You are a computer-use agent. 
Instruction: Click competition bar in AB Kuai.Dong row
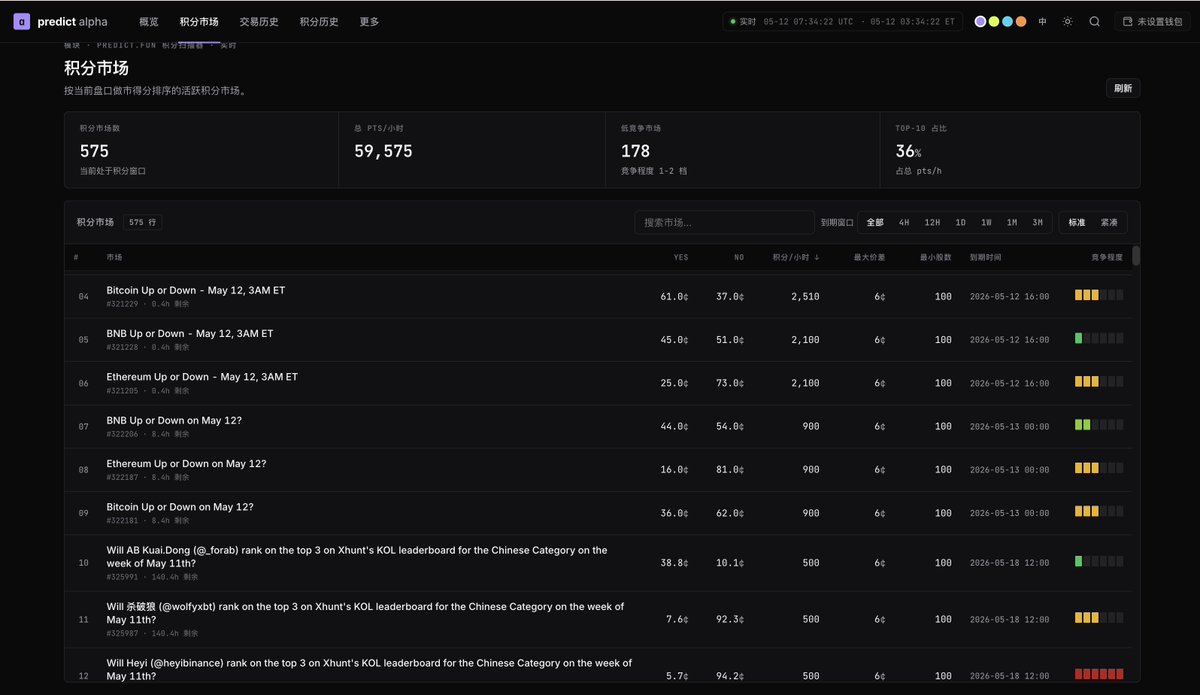1099,561
